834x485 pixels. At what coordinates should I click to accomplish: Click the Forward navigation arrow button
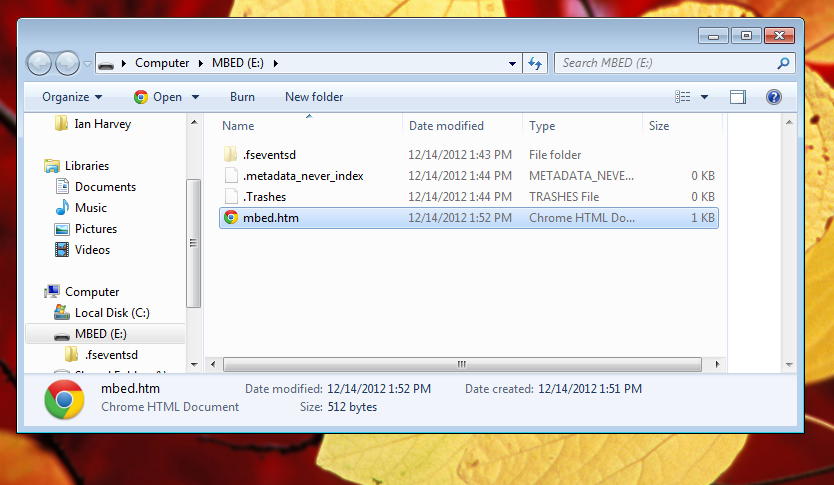pyautogui.click(x=67, y=64)
